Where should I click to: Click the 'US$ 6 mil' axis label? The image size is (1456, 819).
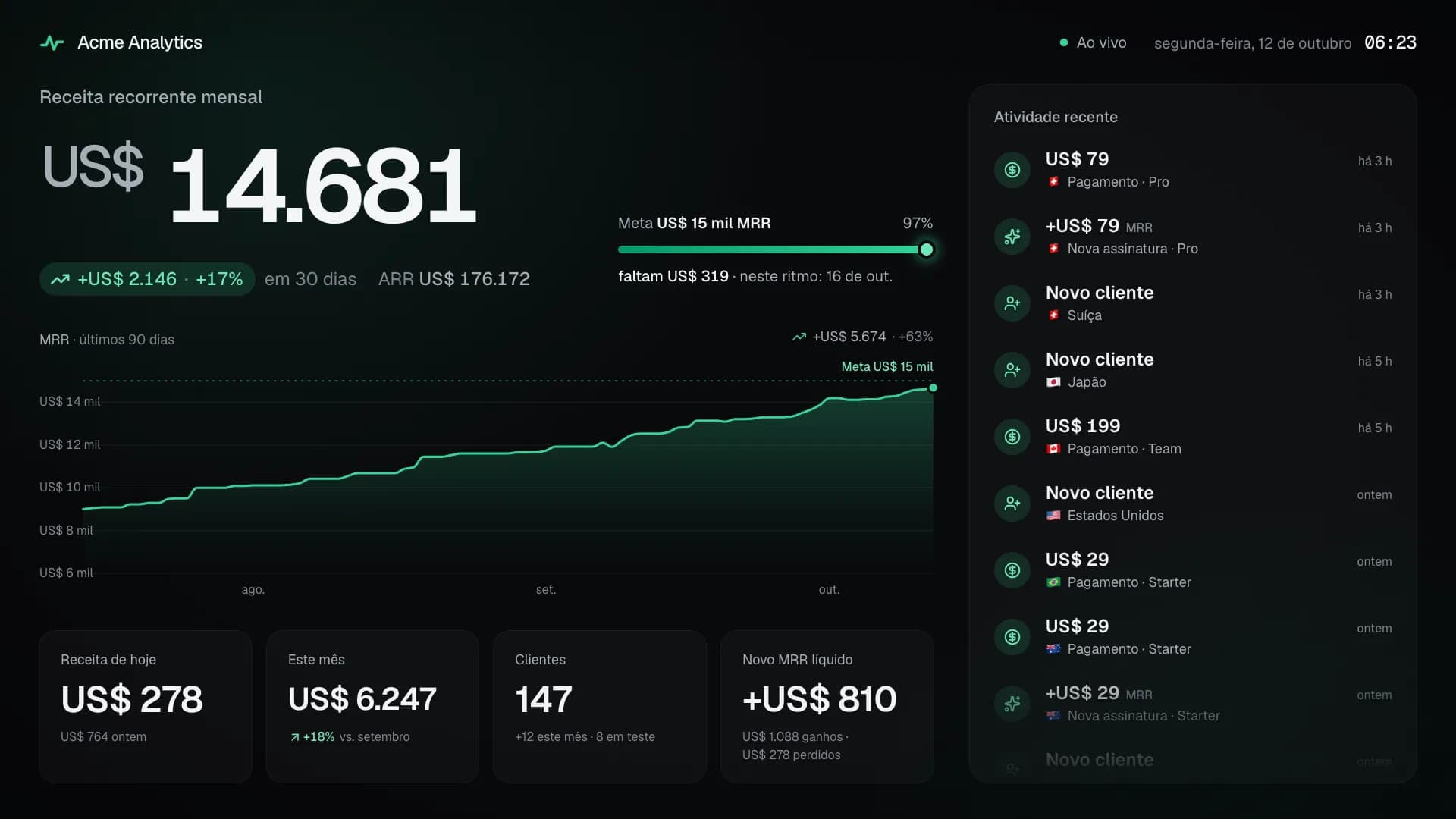tap(66, 573)
